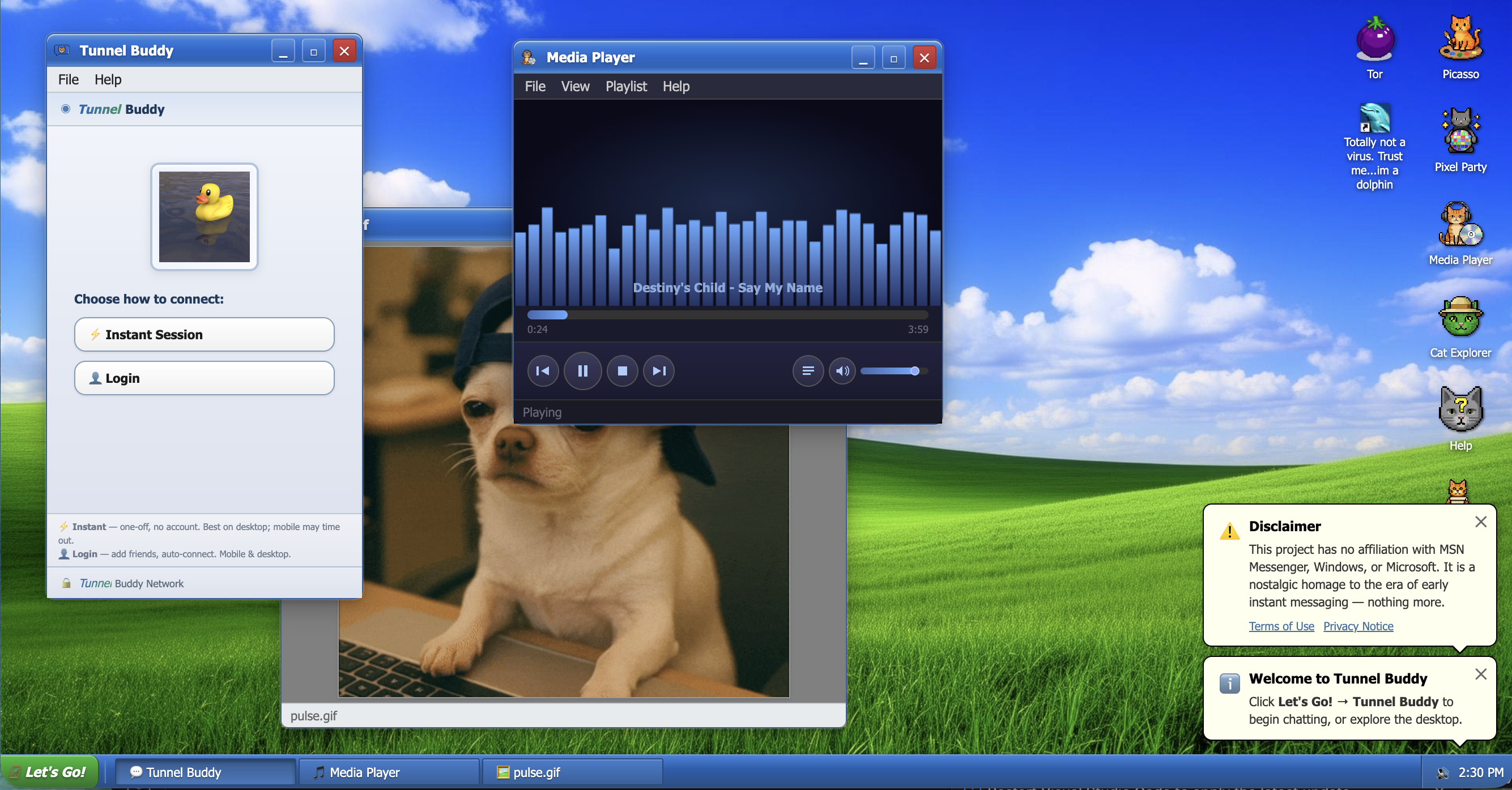Skip to the previous track in Media Player
The width and height of the screenshot is (1512, 790).
click(542, 371)
